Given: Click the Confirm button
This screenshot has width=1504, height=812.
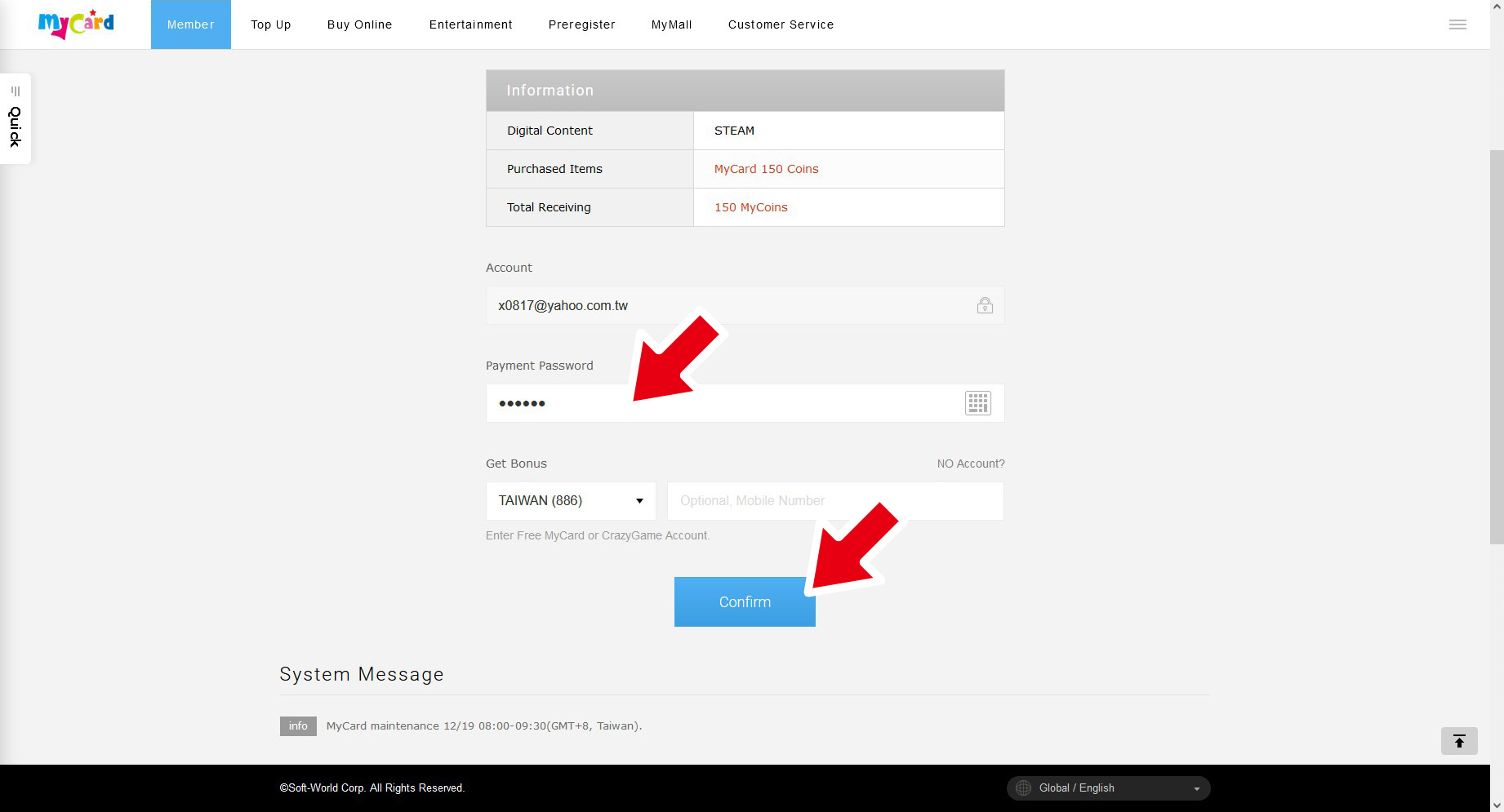Looking at the screenshot, I should pyautogui.click(x=745, y=602).
